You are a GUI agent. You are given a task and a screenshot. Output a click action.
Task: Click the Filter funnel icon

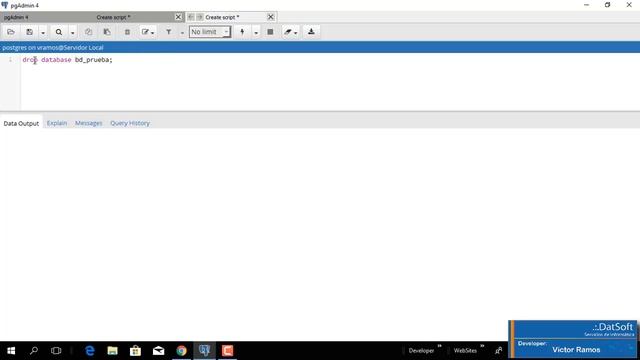pyautogui.click(x=169, y=32)
